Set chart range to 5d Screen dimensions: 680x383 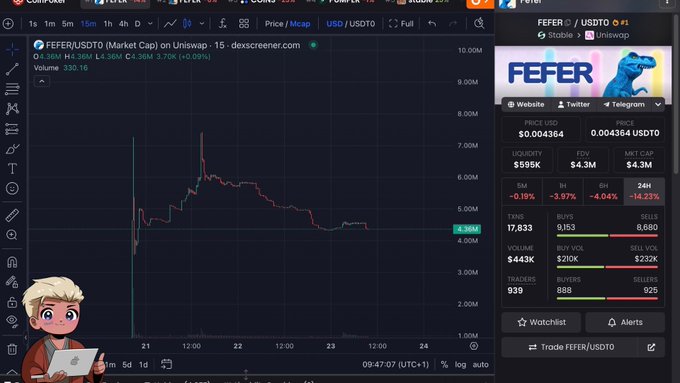tap(127, 365)
